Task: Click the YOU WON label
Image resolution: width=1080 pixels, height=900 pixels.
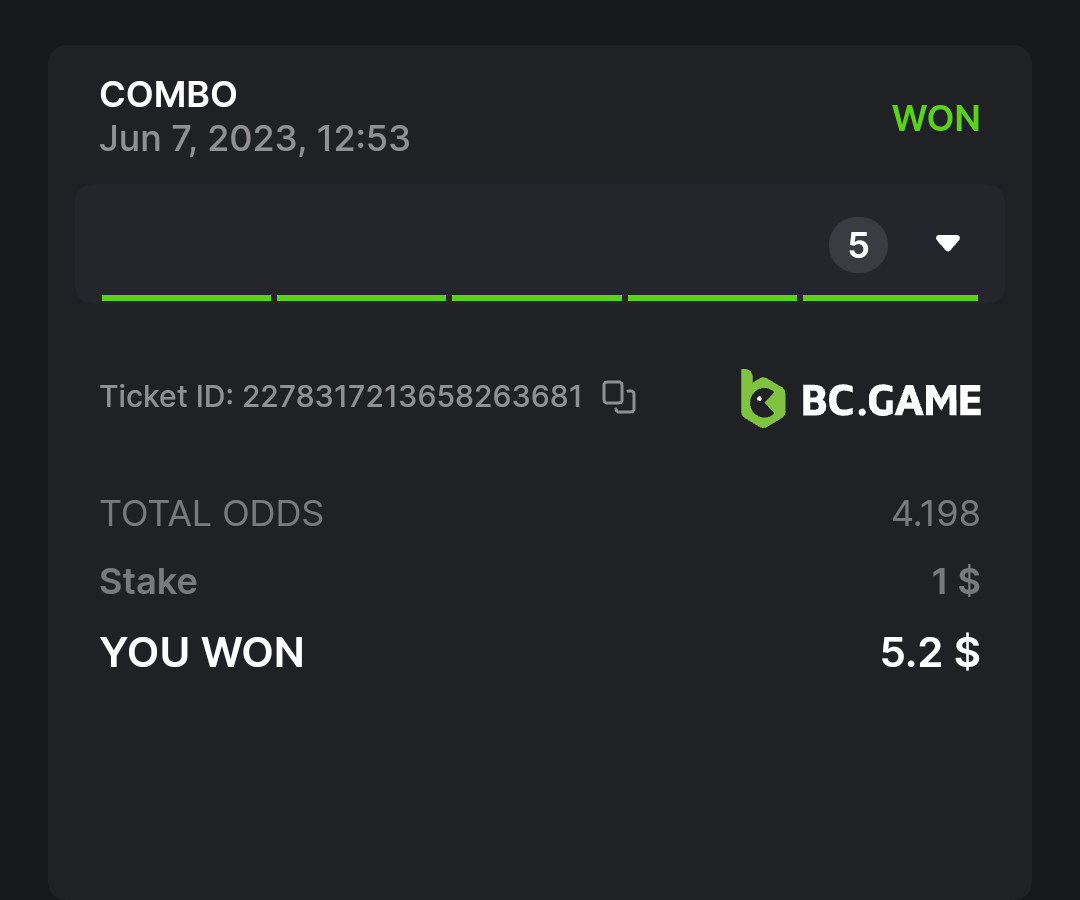Action: click(x=202, y=653)
